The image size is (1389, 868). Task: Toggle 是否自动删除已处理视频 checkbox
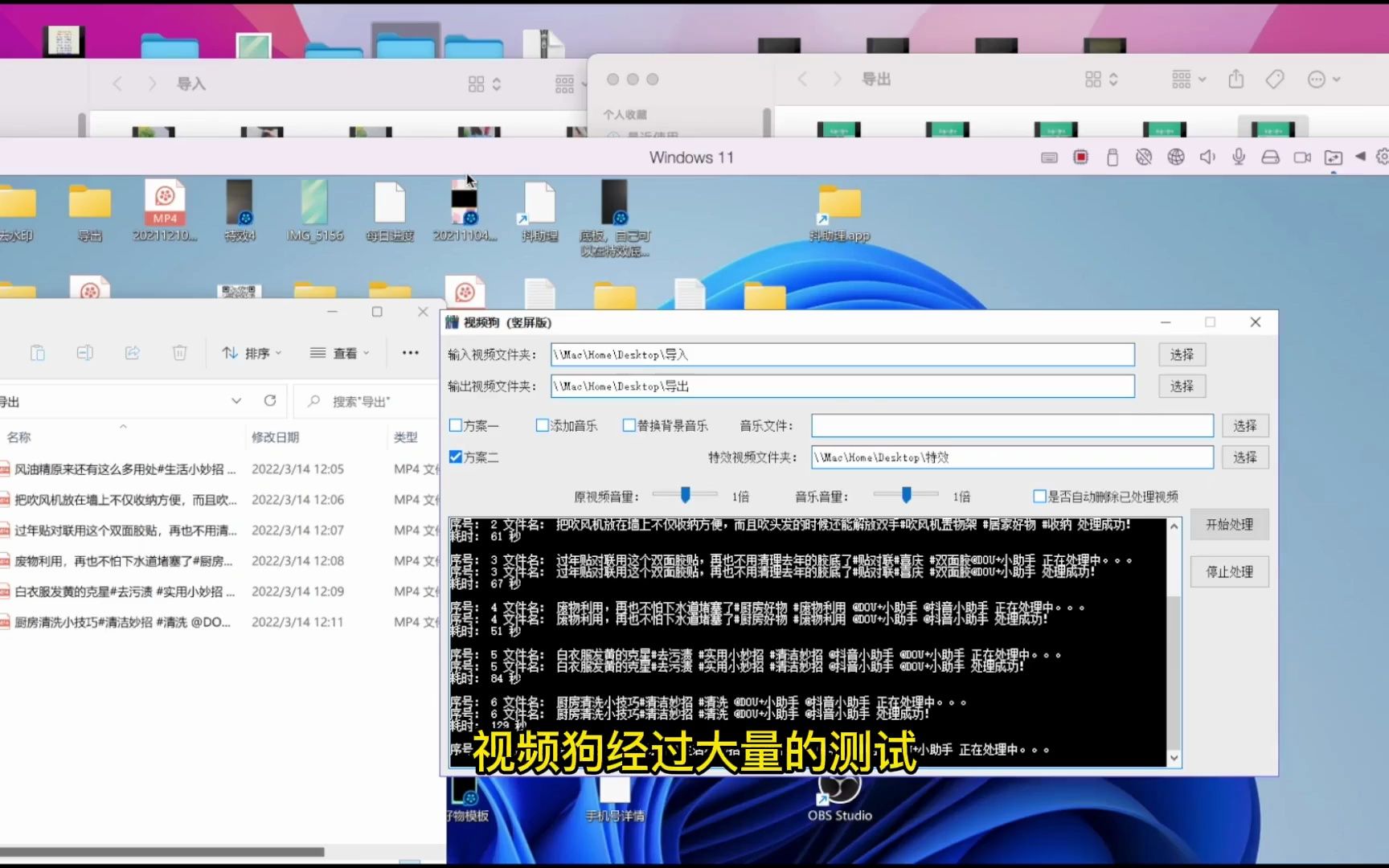(1039, 497)
